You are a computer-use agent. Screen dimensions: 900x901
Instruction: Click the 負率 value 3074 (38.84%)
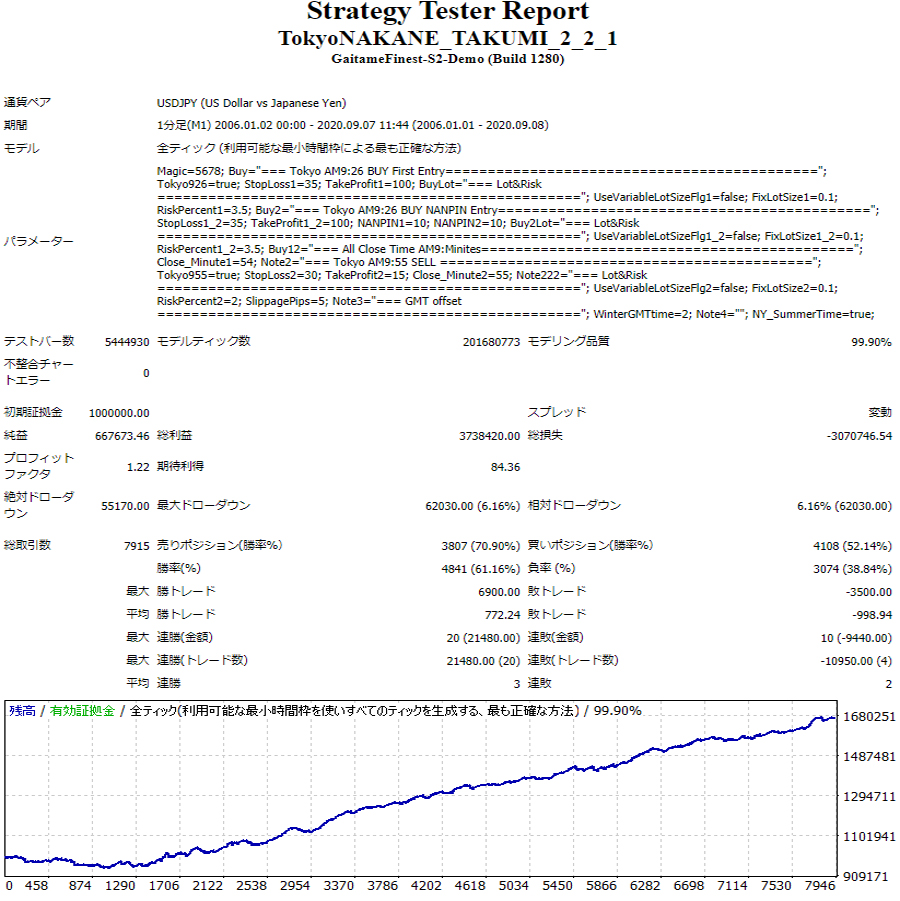(852, 569)
